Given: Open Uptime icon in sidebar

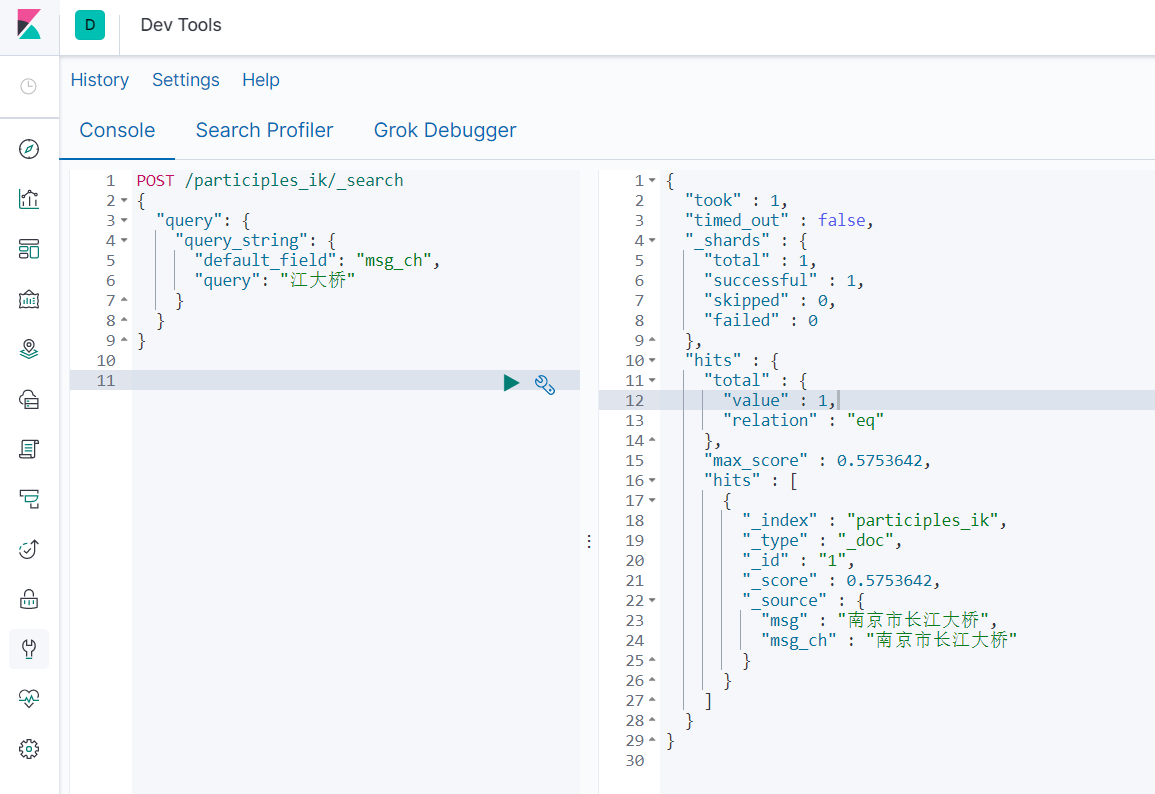Looking at the screenshot, I should point(29,549).
